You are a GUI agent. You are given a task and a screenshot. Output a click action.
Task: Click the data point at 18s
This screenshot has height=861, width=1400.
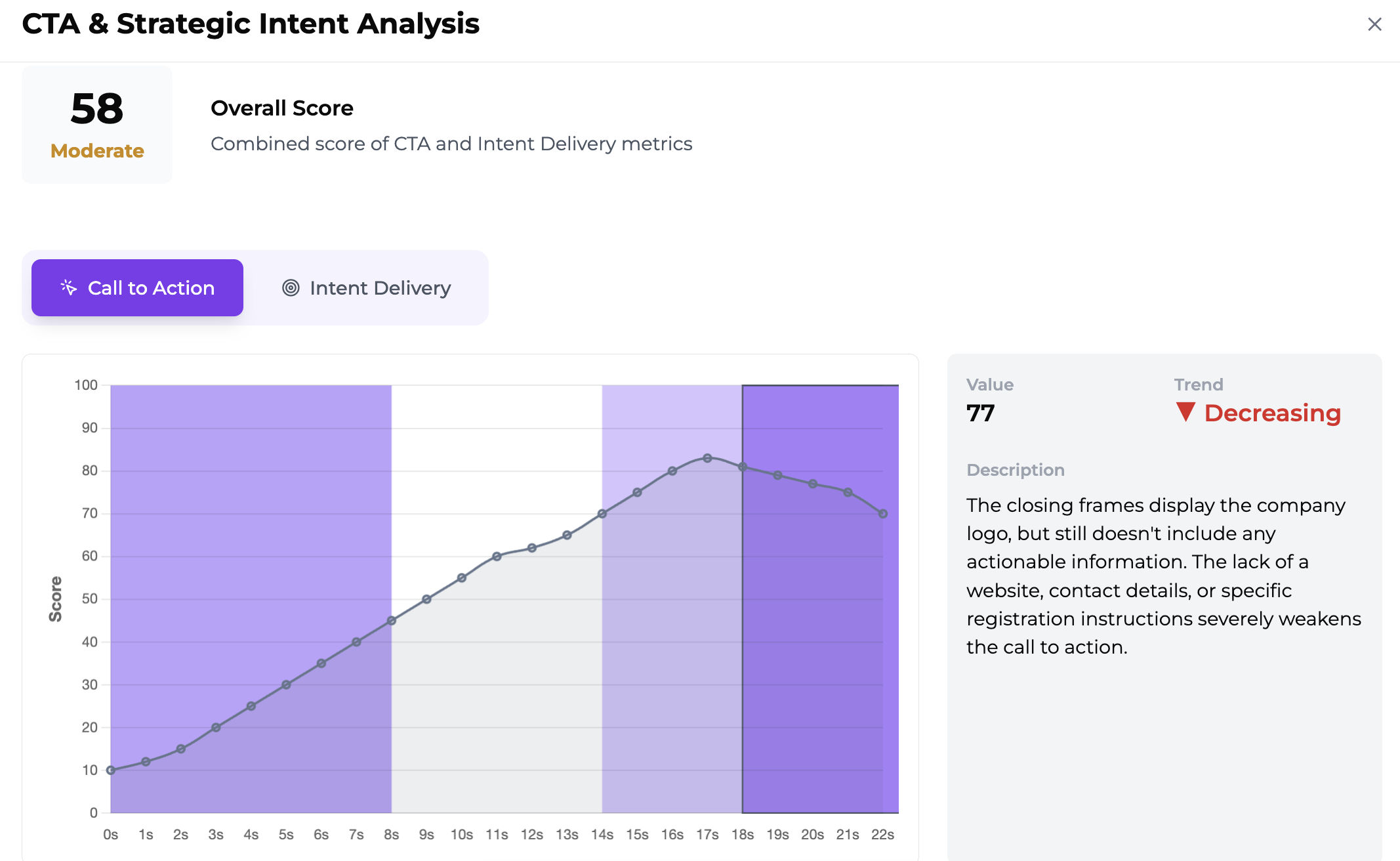click(743, 467)
